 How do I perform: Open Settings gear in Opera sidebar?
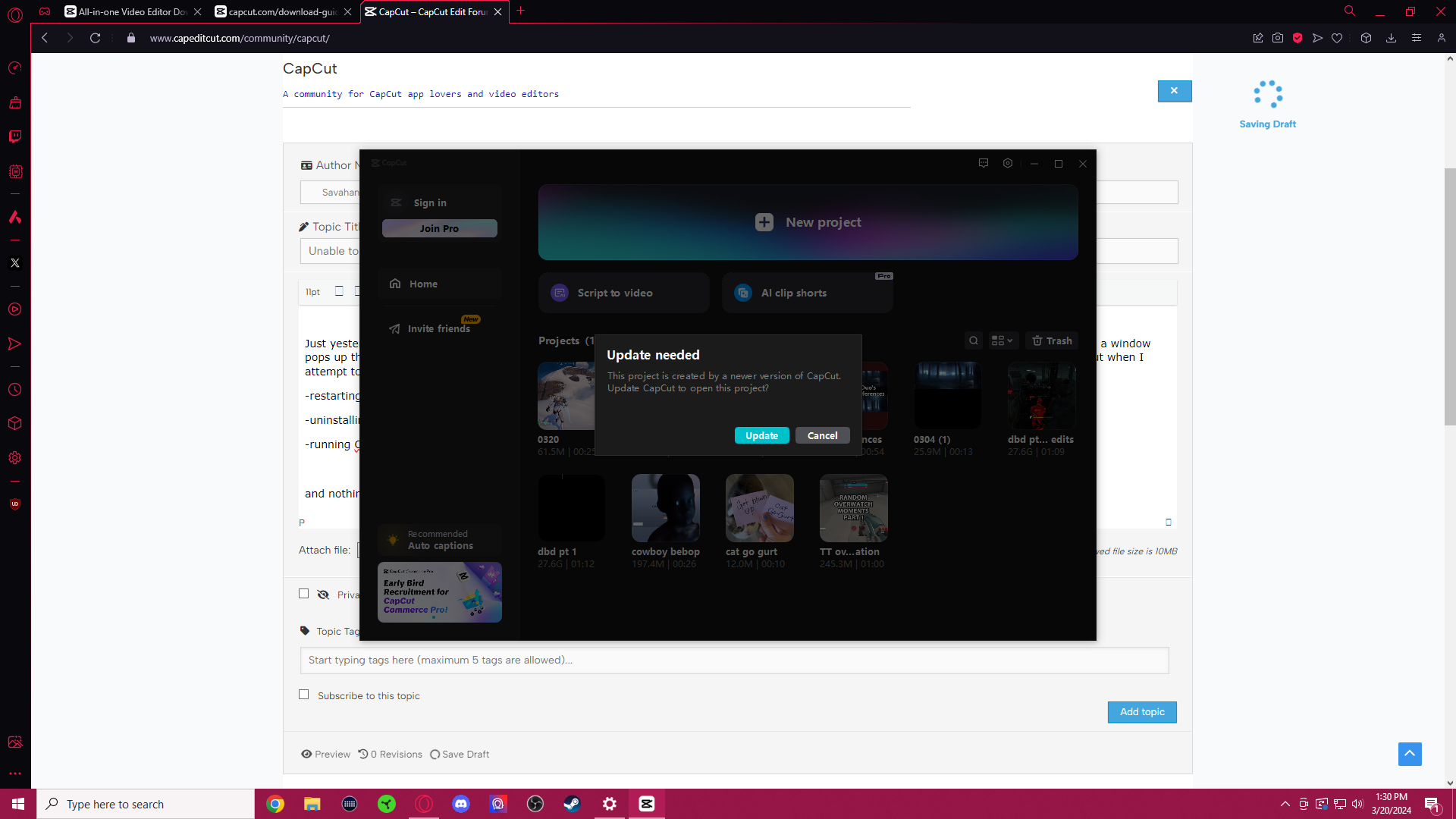(x=15, y=458)
